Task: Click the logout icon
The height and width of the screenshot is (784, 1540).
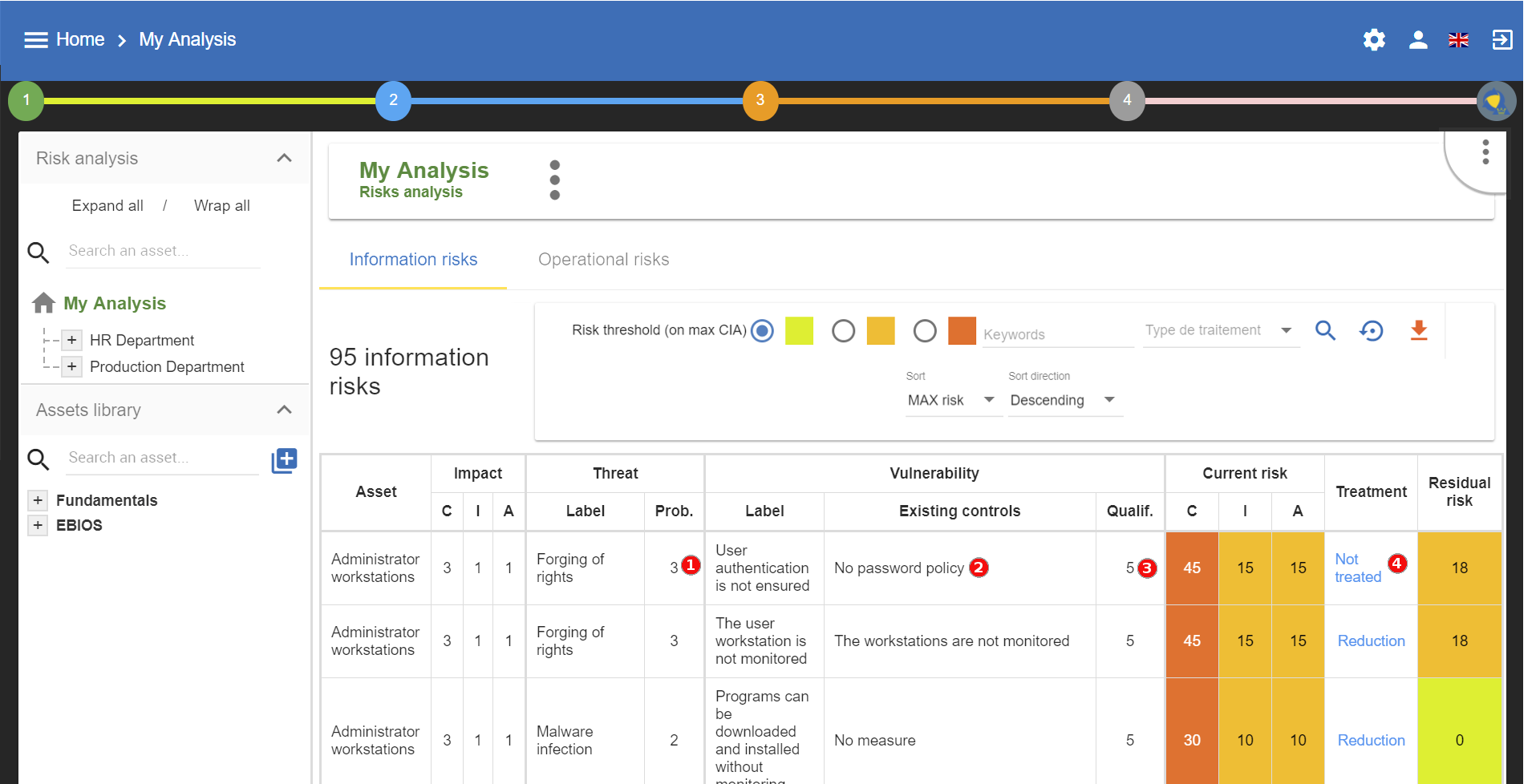Action: coord(1502,40)
